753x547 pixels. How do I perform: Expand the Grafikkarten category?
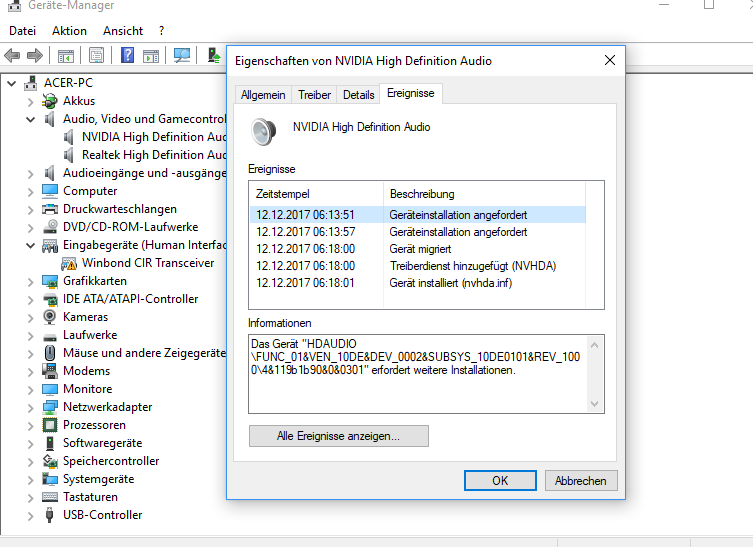click(x=30, y=281)
